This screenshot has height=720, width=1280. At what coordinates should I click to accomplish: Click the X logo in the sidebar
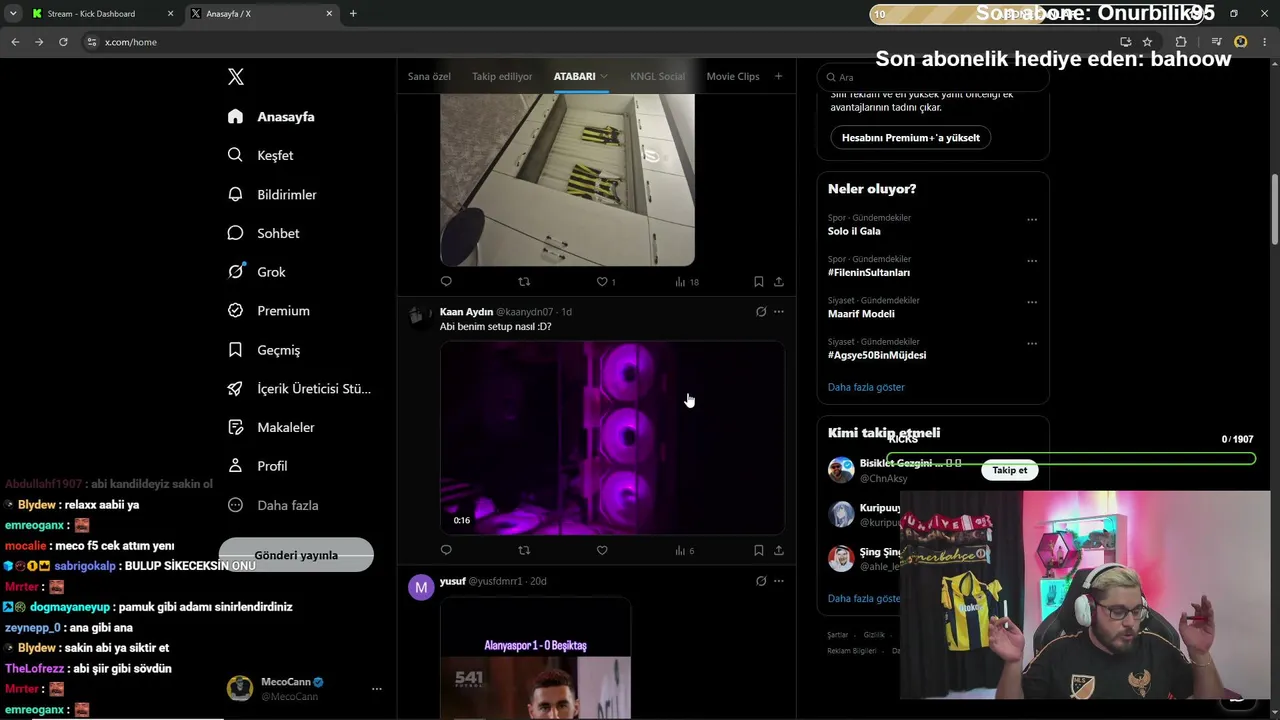236,77
